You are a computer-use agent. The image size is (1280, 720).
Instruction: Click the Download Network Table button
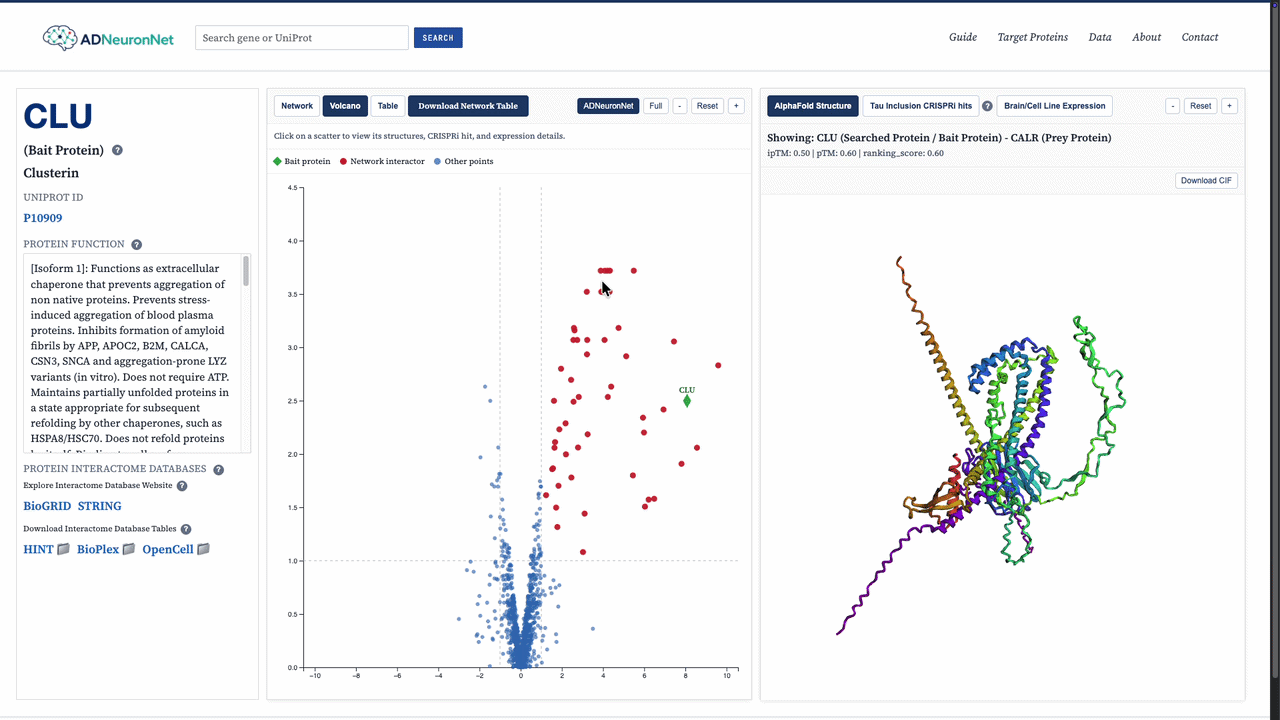(468, 106)
